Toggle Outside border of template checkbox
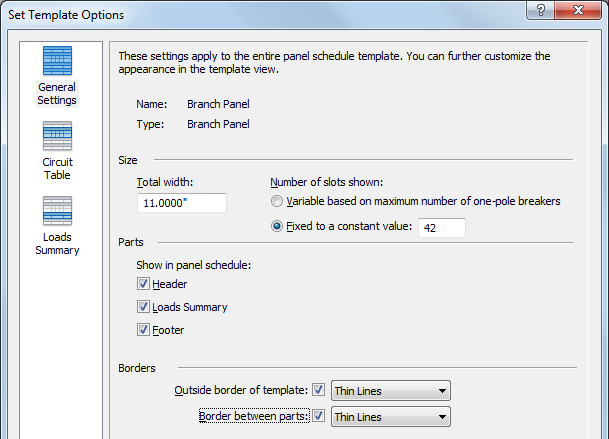 tap(318, 390)
